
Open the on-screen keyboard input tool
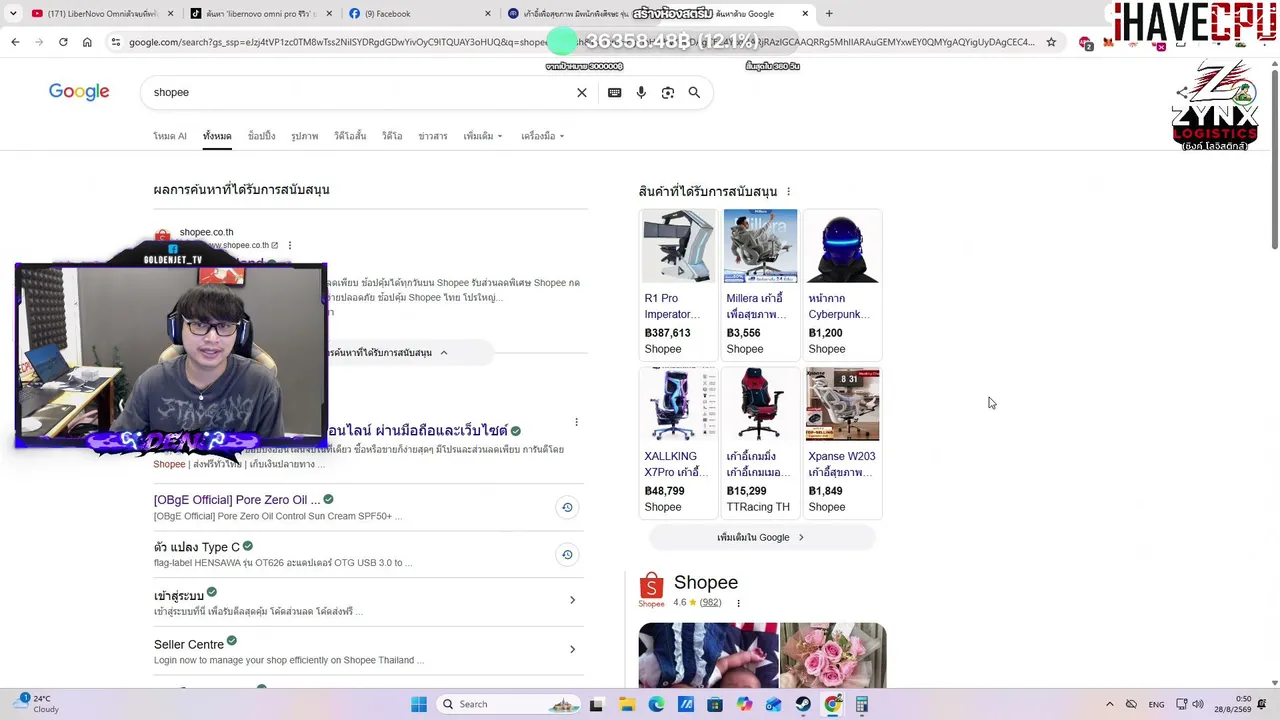click(614, 92)
